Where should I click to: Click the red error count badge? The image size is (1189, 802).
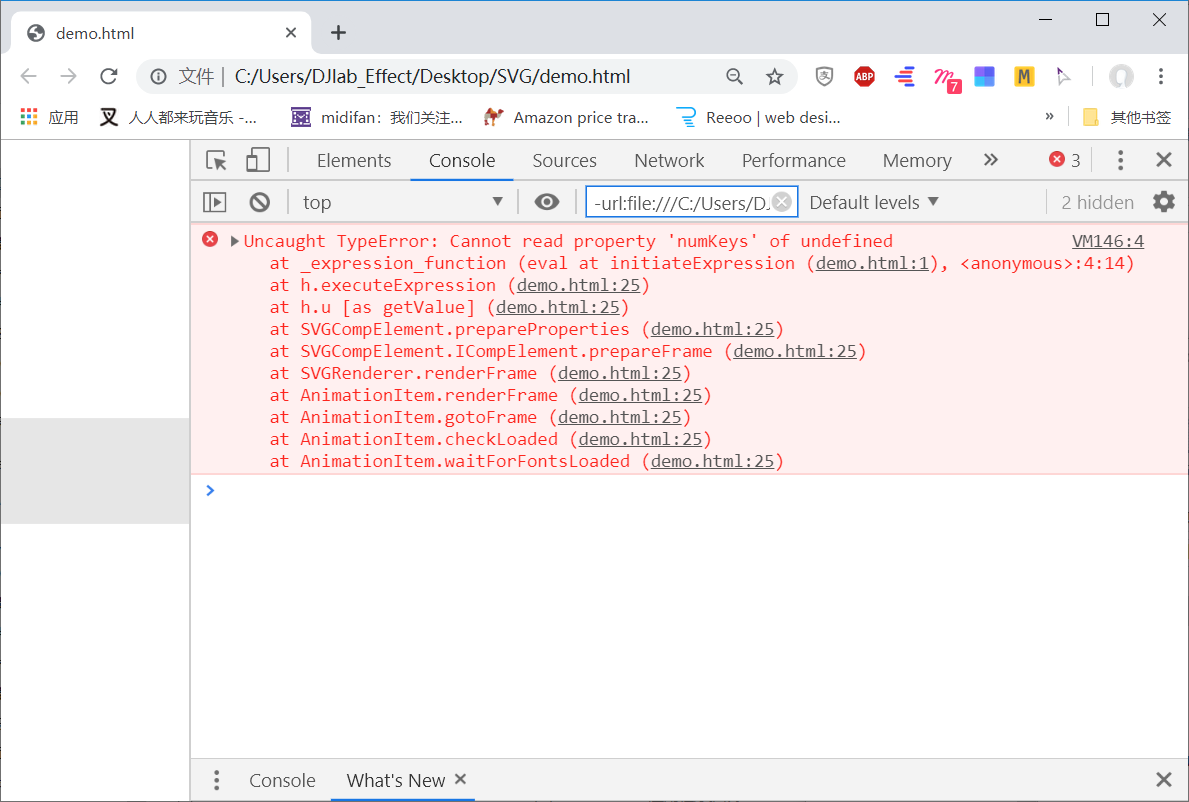coord(1065,160)
